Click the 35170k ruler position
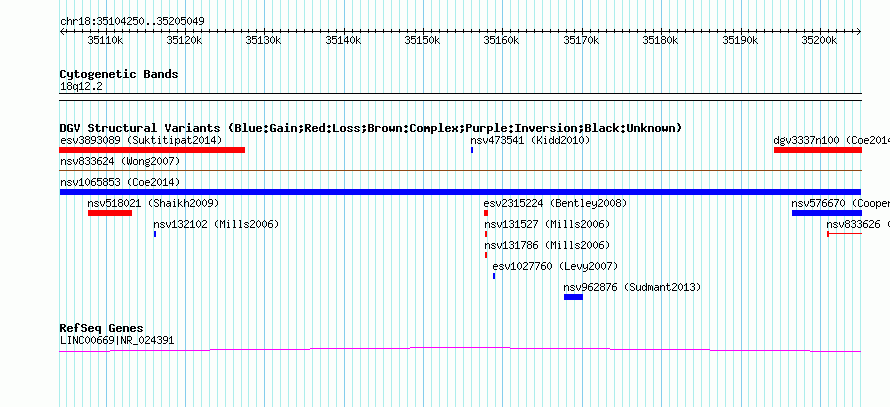This screenshot has height=407, width=890. [581, 40]
